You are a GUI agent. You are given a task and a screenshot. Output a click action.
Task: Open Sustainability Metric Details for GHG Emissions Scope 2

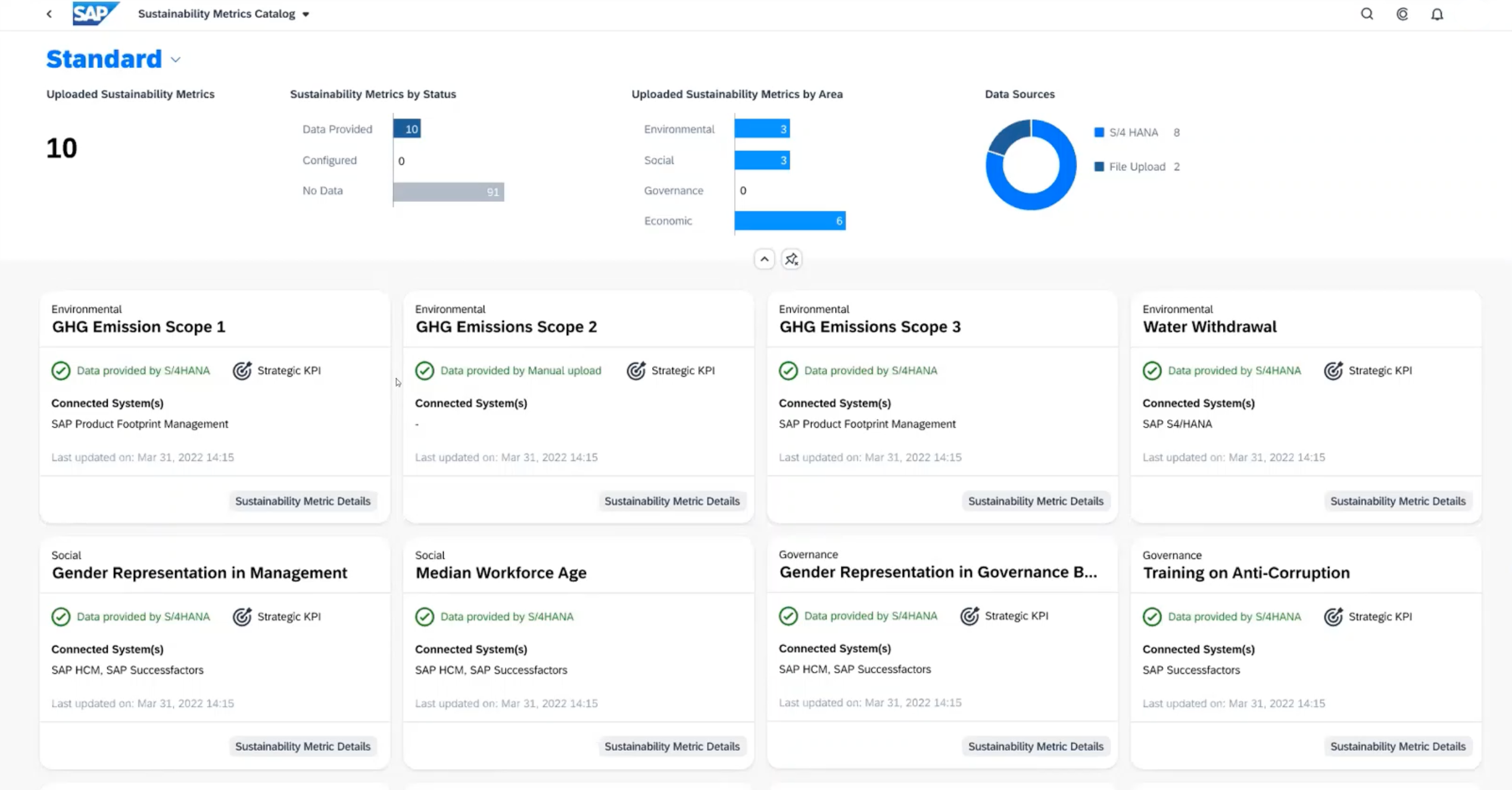[x=672, y=501]
